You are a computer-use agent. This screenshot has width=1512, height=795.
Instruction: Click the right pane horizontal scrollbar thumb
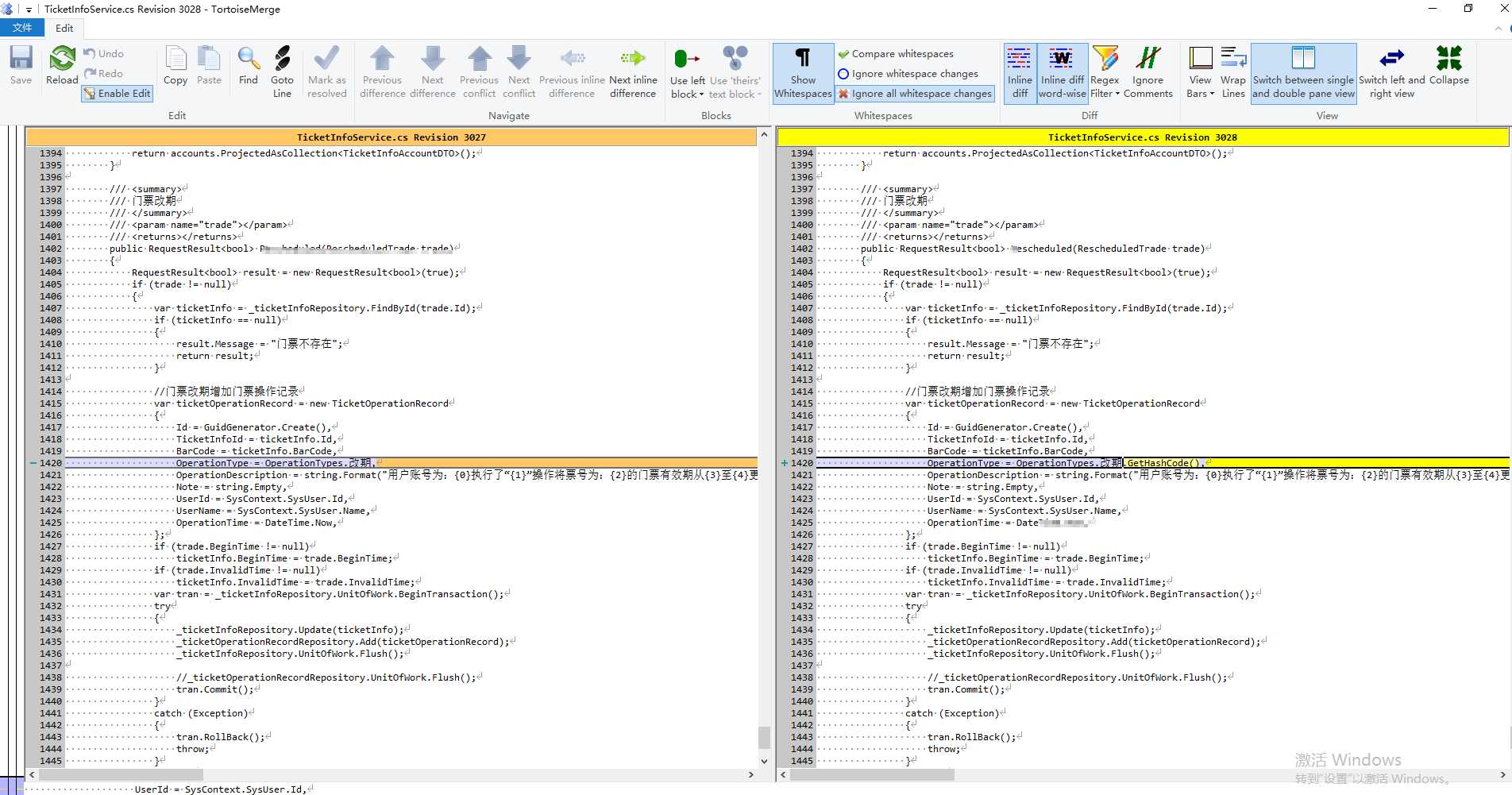tap(872, 774)
